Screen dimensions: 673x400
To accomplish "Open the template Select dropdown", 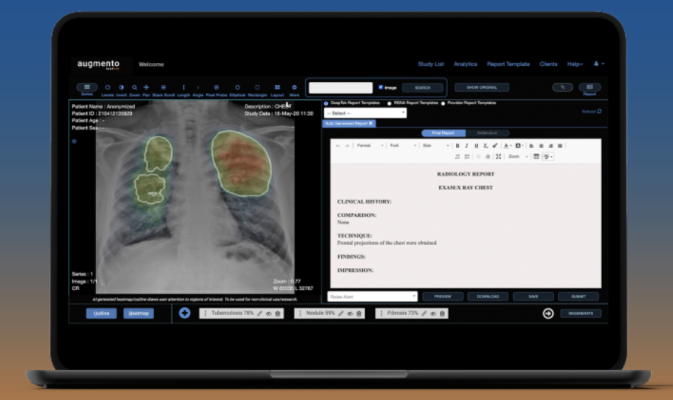I will 365,113.
